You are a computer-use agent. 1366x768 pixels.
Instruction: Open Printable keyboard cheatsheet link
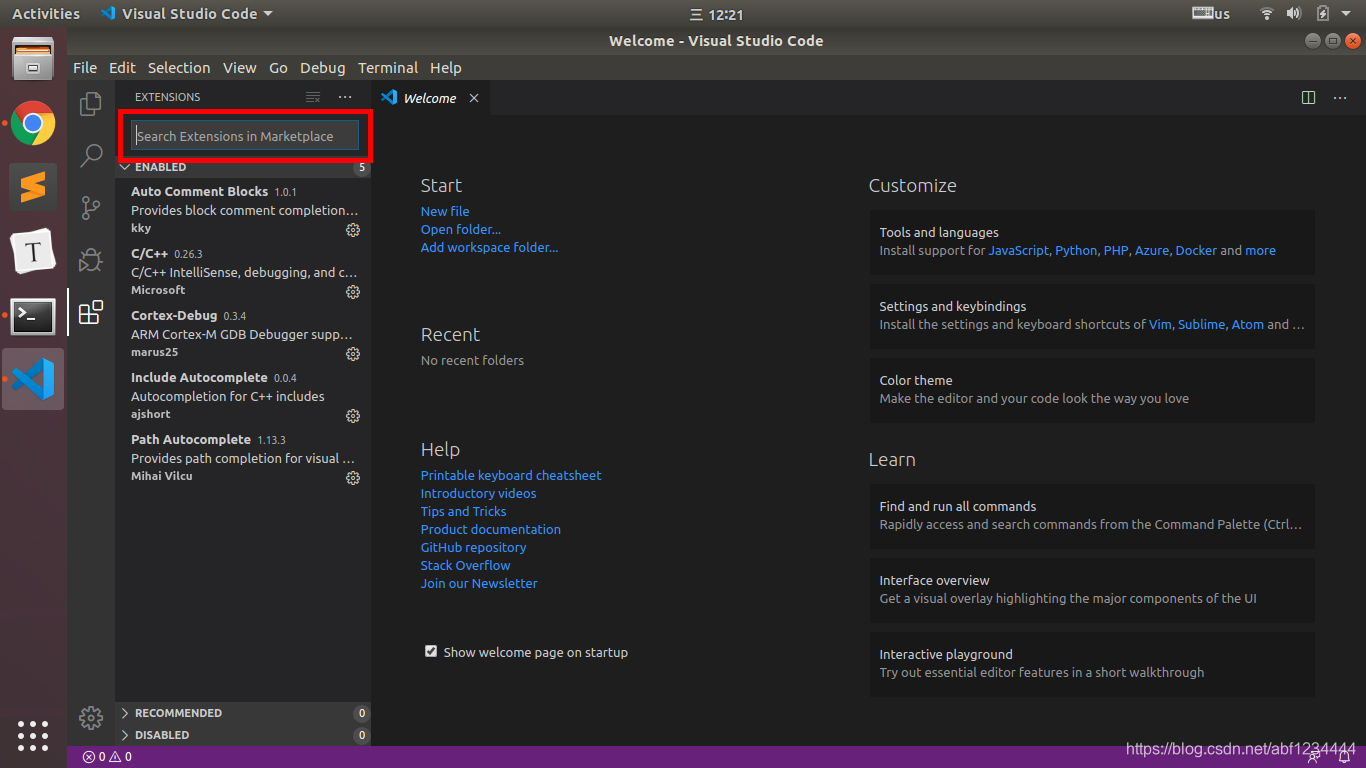511,475
